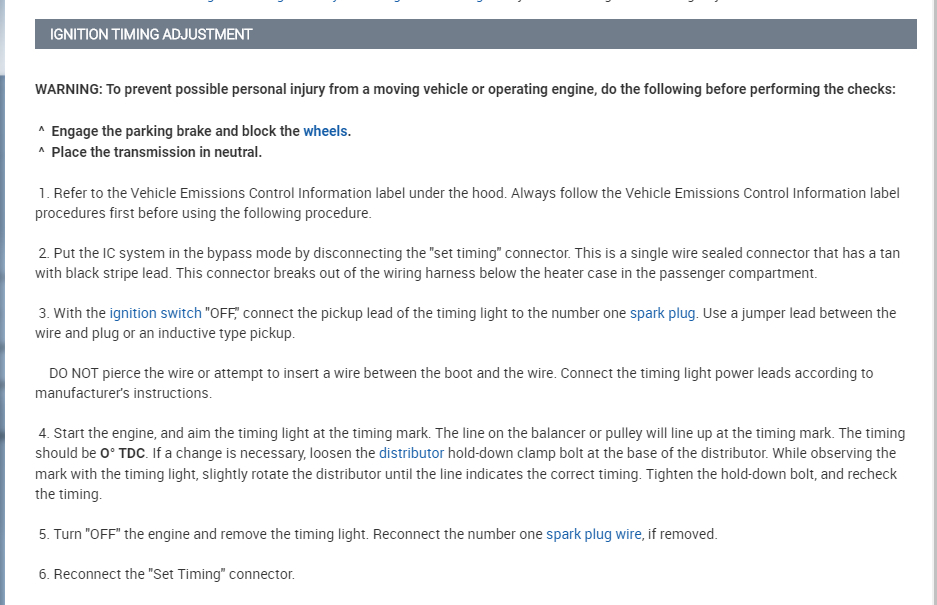Click 'Place the transmission in neutral' bullet

156,152
